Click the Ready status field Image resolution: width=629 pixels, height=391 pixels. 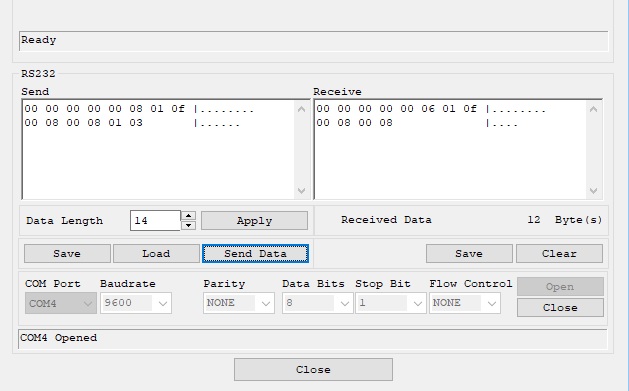(314, 41)
